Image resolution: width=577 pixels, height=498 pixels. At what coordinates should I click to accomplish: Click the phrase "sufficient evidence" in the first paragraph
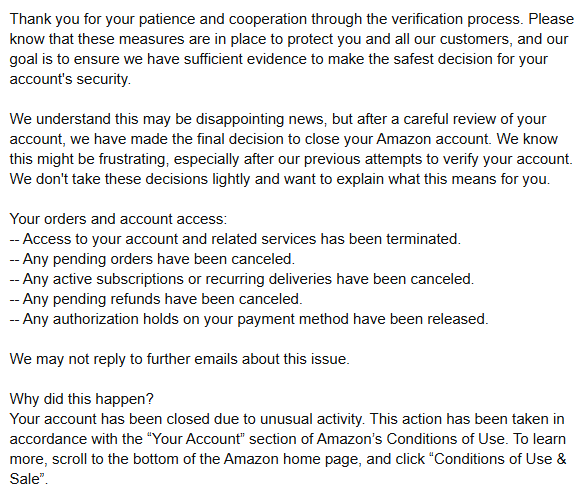(245, 59)
